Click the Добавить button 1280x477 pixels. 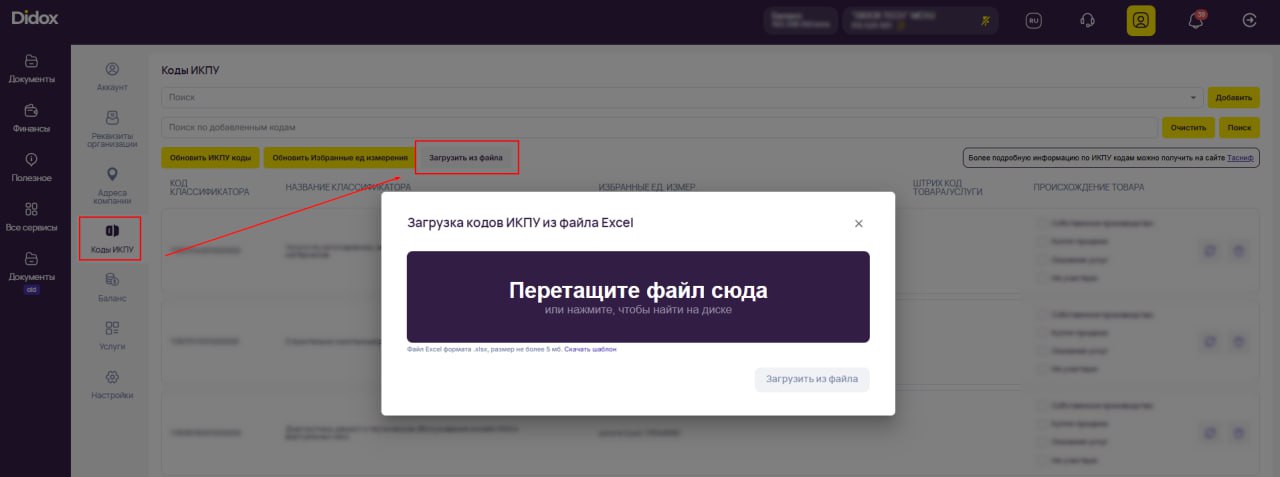point(1233,97)
